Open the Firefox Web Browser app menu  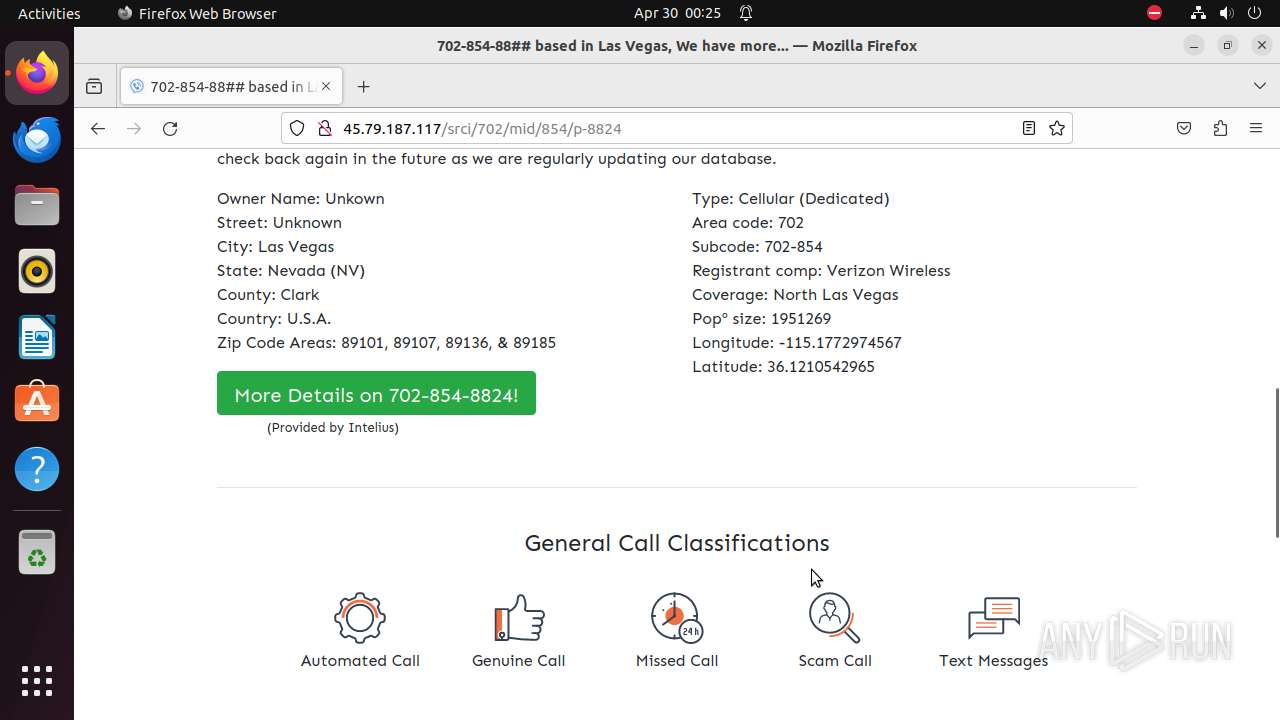[197, 13]
